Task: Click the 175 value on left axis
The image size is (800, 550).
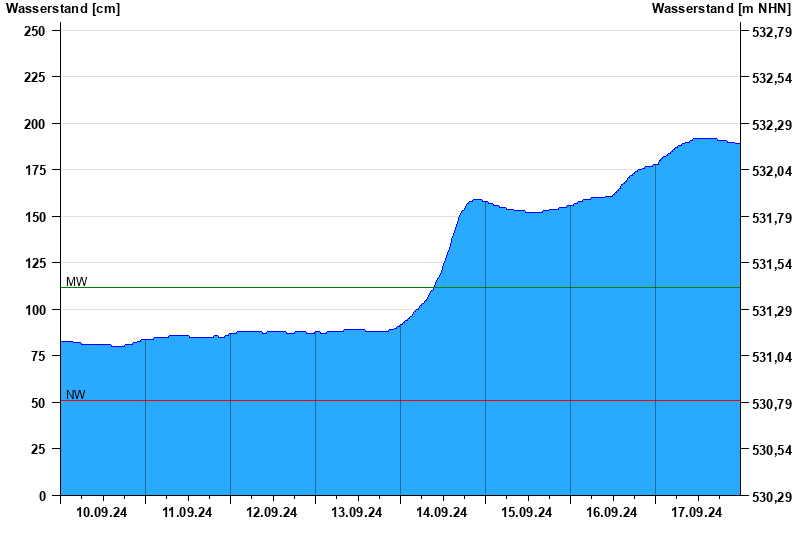Action: coord(35,170)
